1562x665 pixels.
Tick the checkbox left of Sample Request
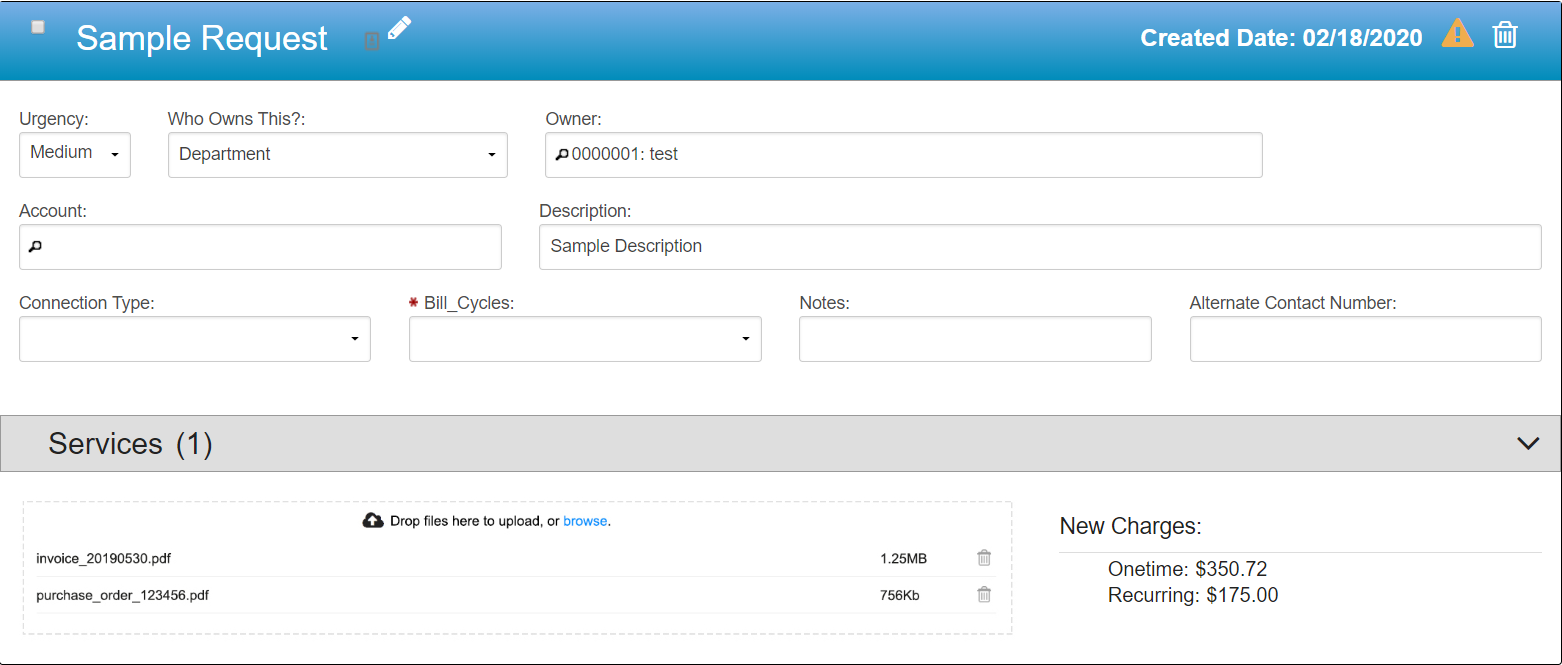(38, 27)
